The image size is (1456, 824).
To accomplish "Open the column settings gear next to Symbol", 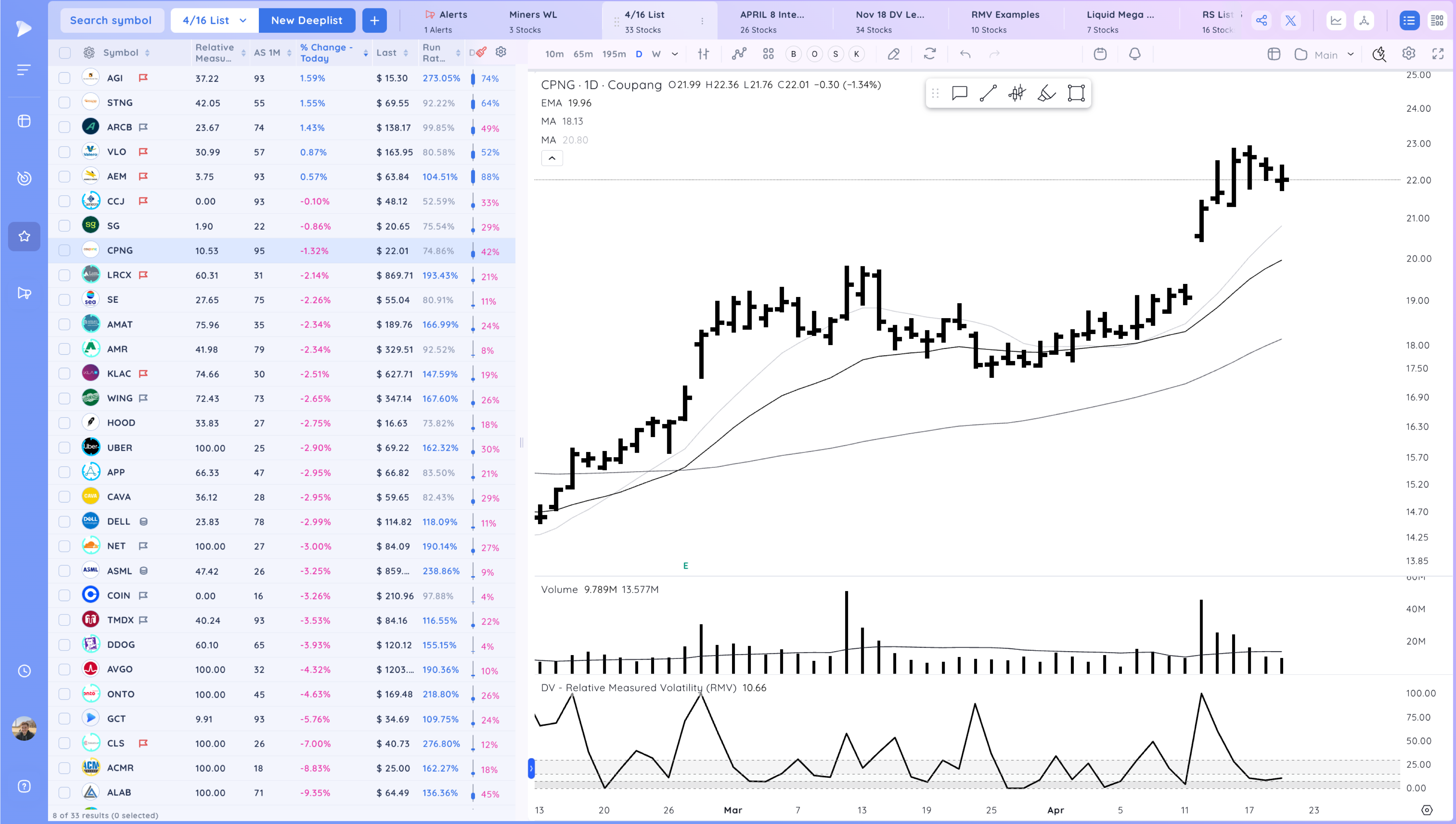I will coord(89,53).
